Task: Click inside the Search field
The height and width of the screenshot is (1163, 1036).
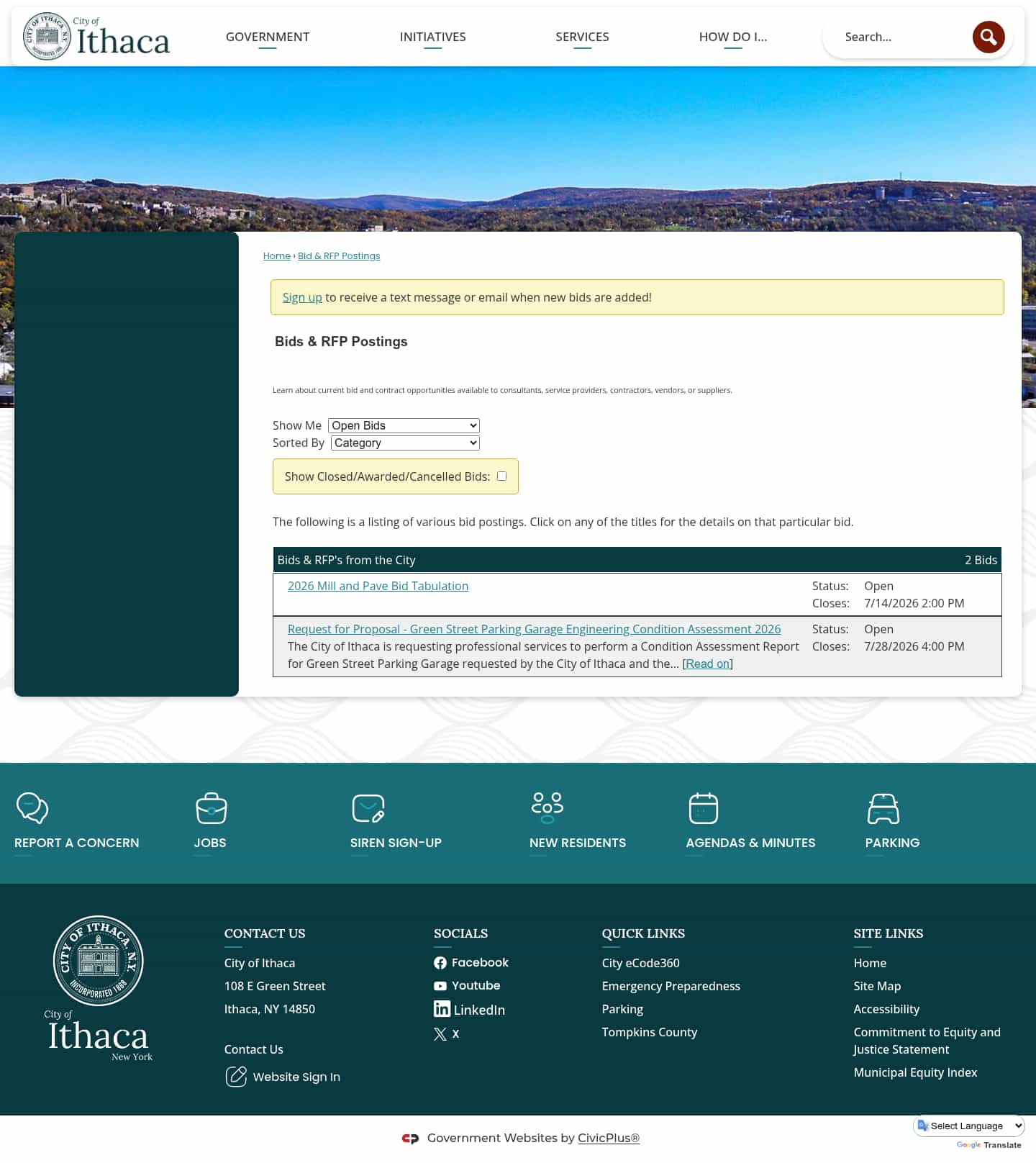Action: pyautogui.click(x=903, y=37)
